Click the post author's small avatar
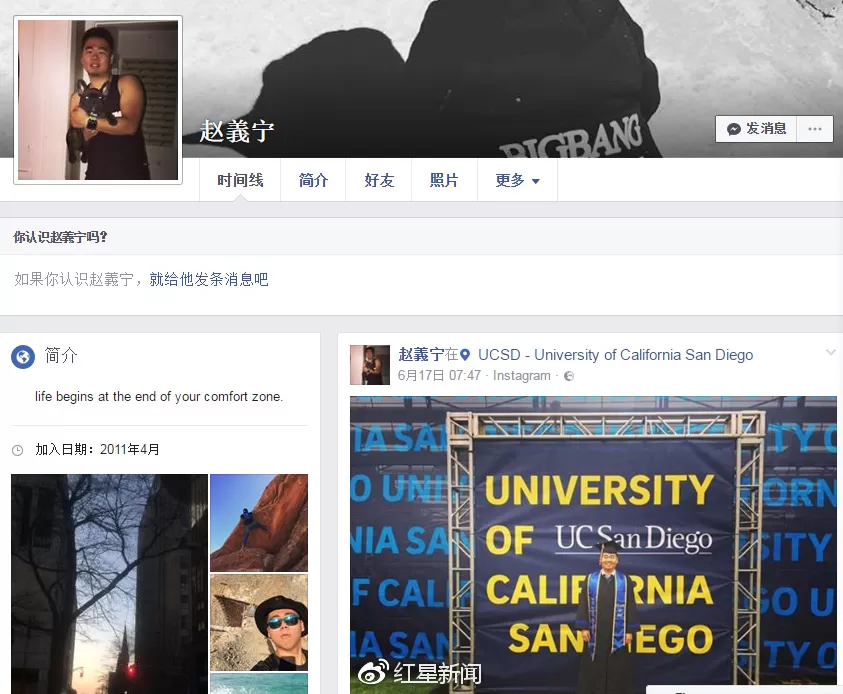The image size is (843, 694). [370, 365]
